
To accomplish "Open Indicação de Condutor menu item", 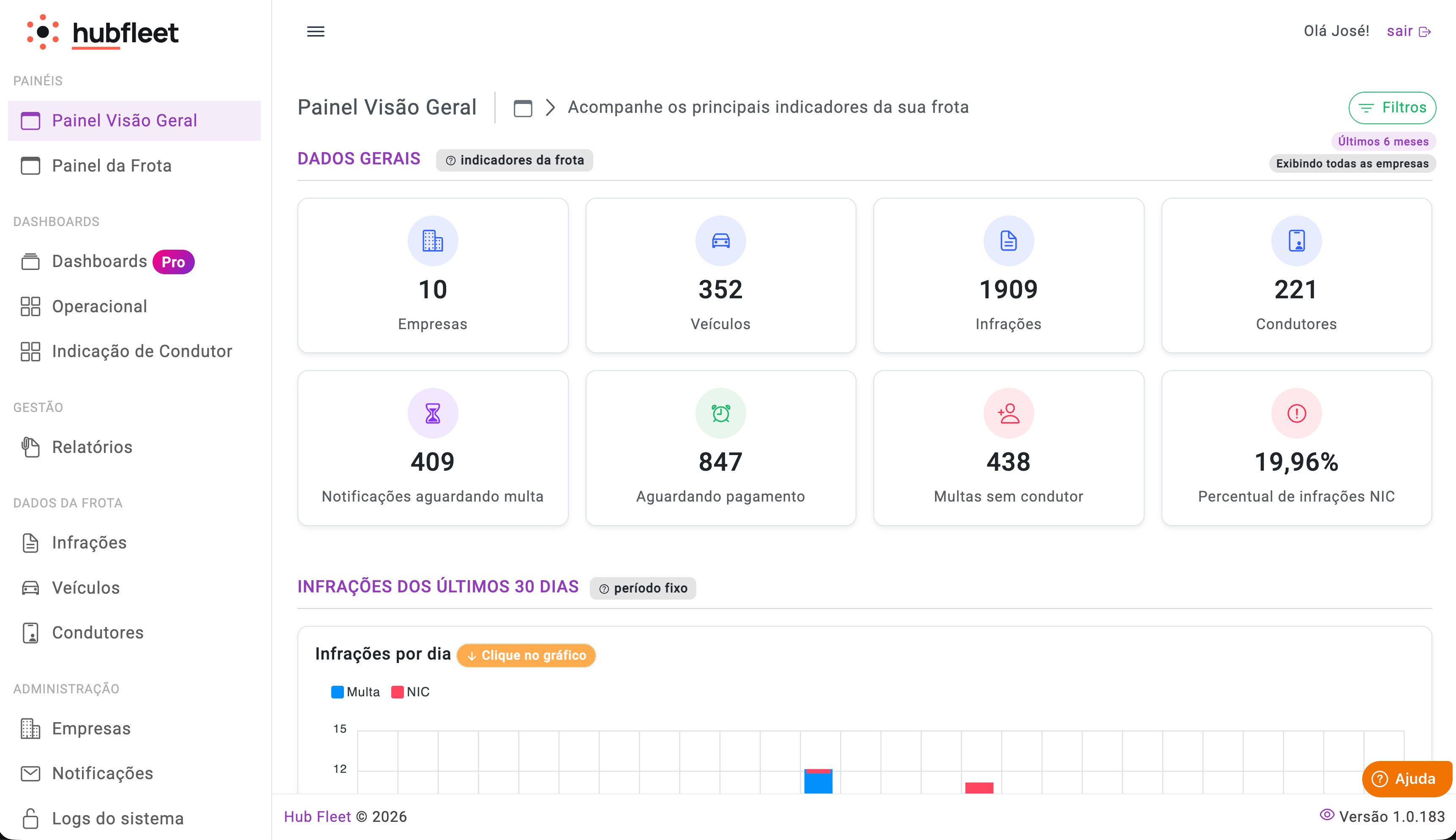I will (134, 352).
